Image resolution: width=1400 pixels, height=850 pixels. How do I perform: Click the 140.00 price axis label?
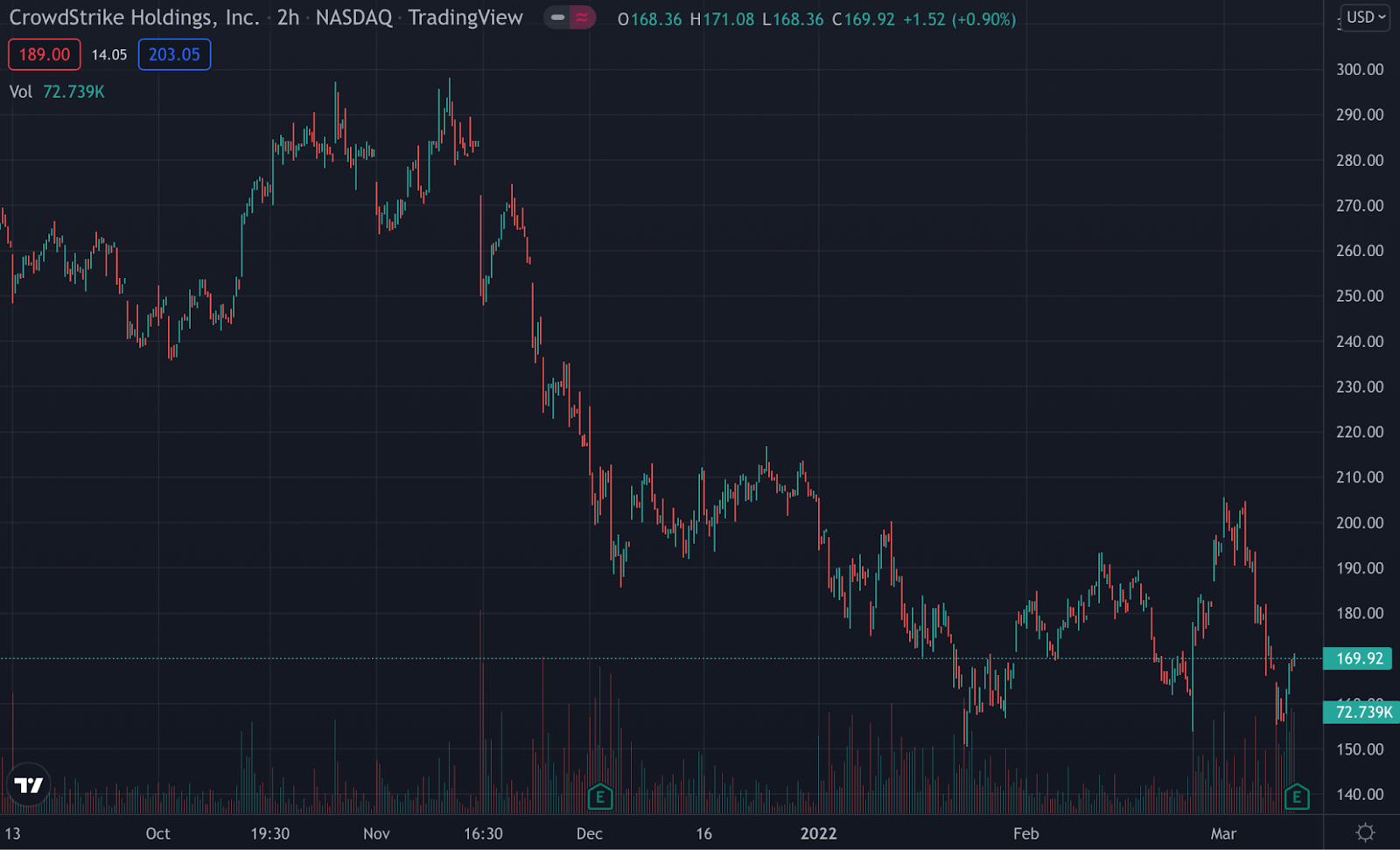click(1360, 794)
